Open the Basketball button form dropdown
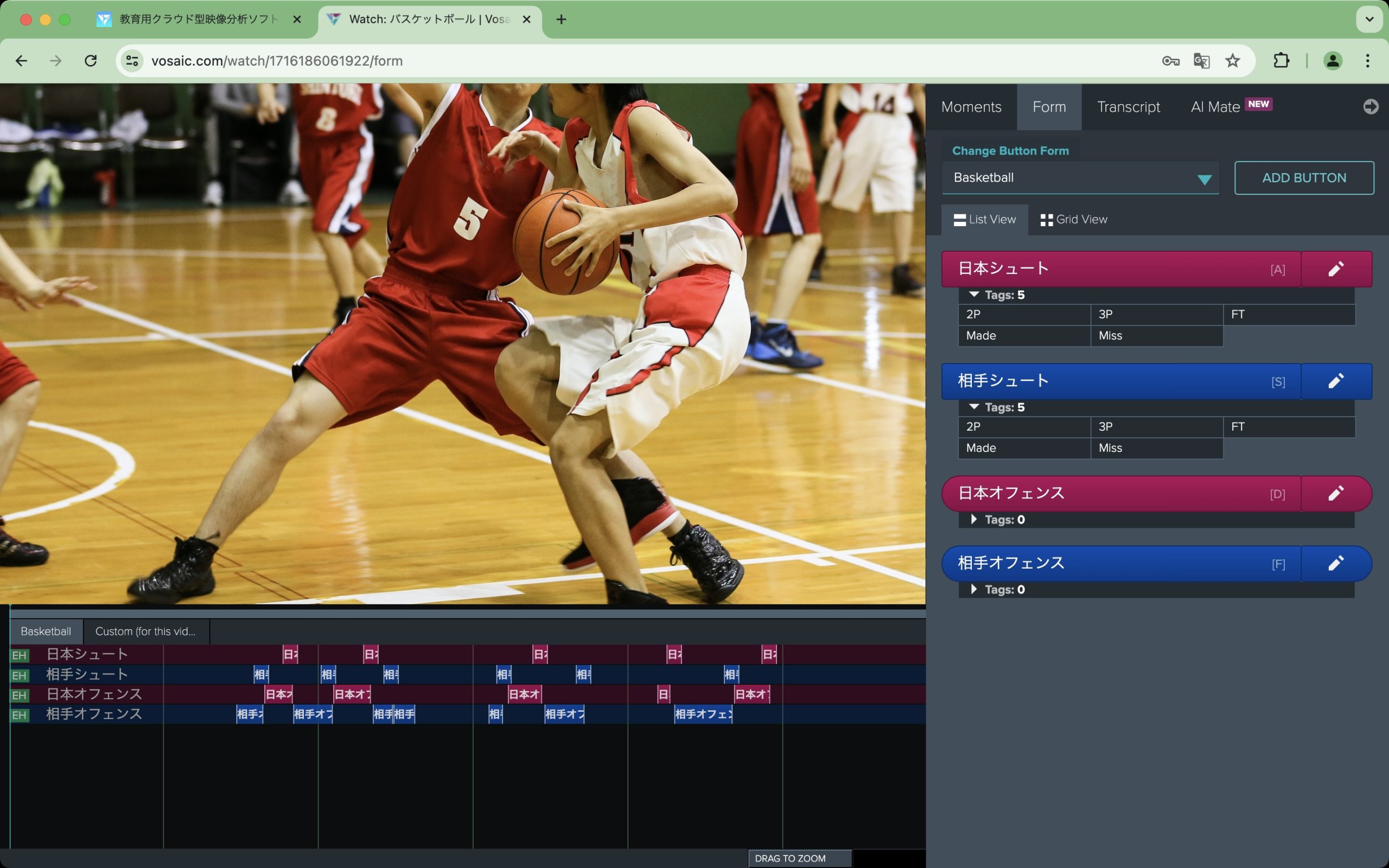The image size is (1389, 868). pos(1080,178)
